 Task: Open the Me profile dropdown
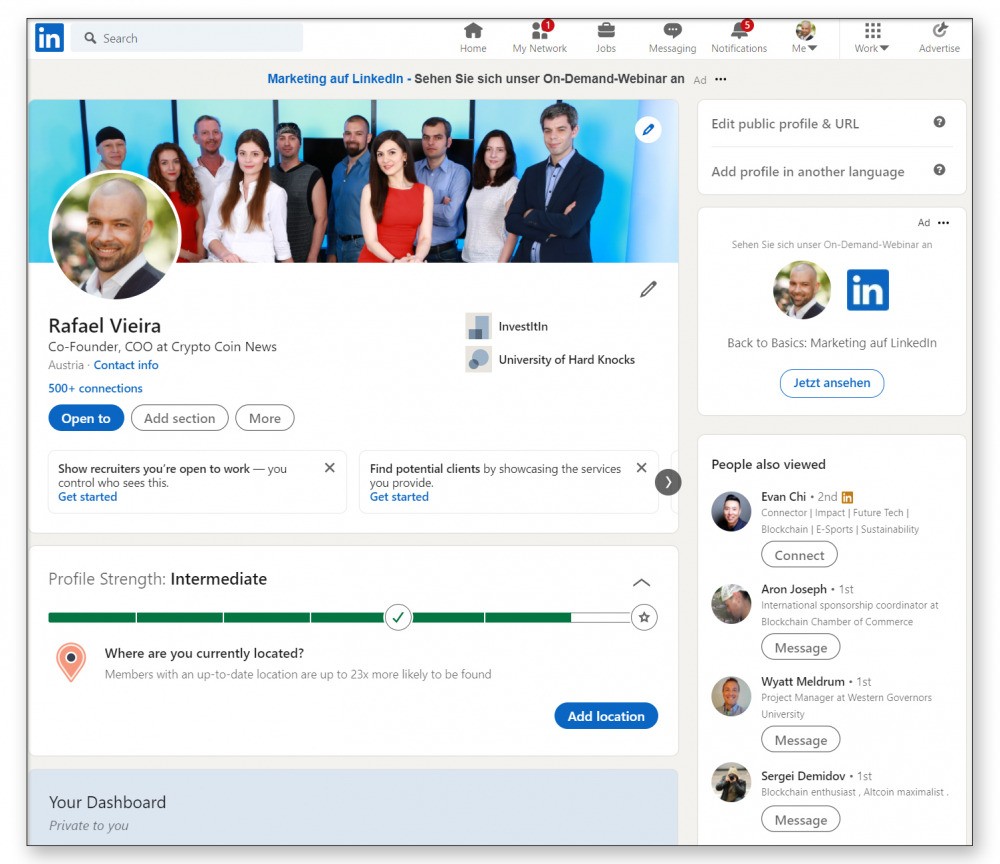[x=805, y=37]
